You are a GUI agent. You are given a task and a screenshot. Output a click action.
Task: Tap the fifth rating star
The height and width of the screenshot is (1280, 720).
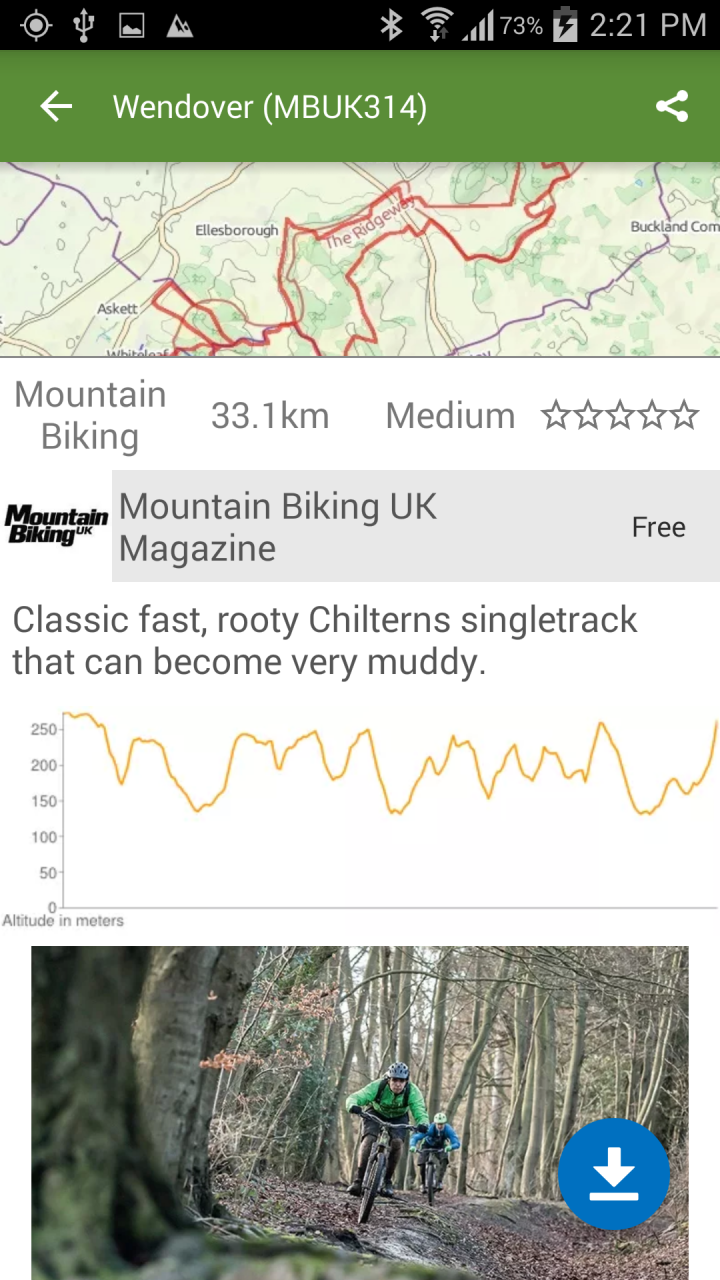[x=685, y=415]
